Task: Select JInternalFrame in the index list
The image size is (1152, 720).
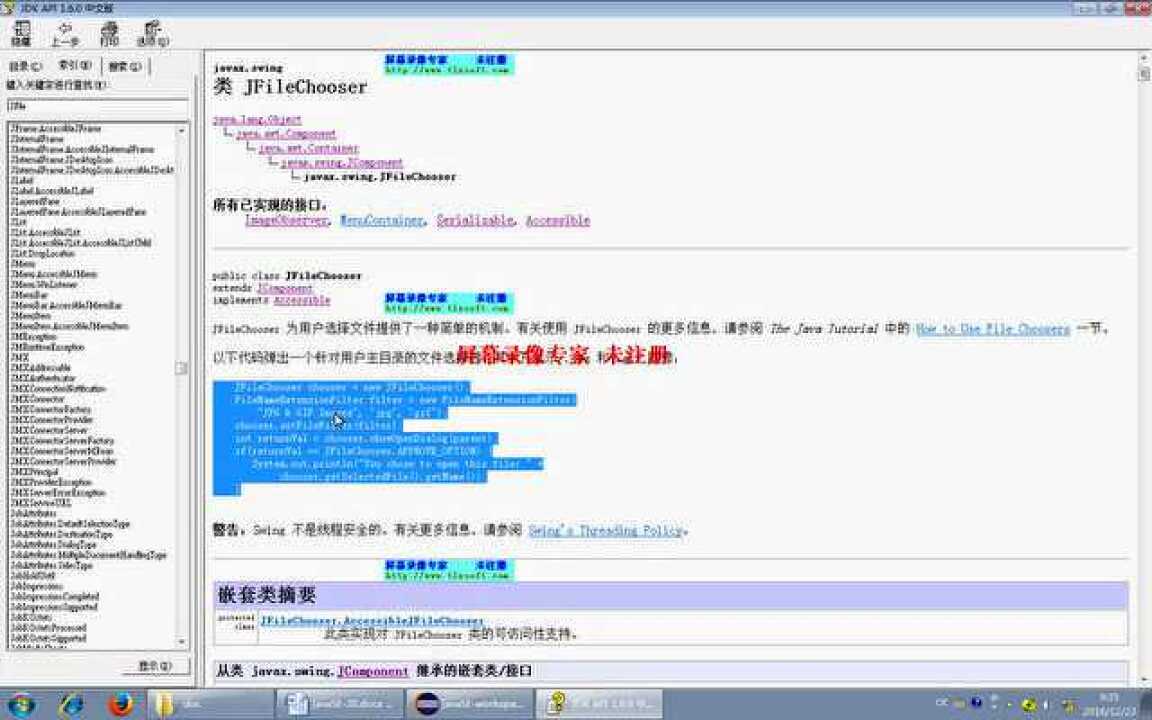Action: pyautogui.click(x=37, y=138)
